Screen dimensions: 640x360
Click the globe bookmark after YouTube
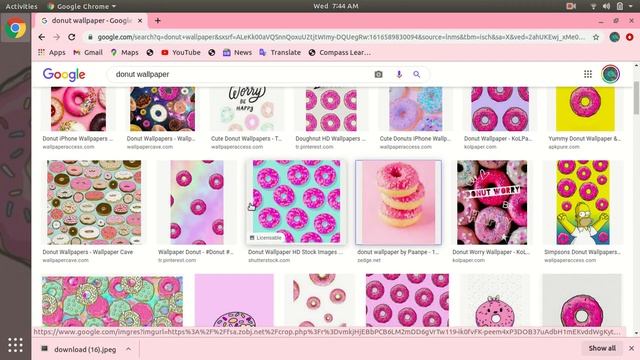coord(211,52)
